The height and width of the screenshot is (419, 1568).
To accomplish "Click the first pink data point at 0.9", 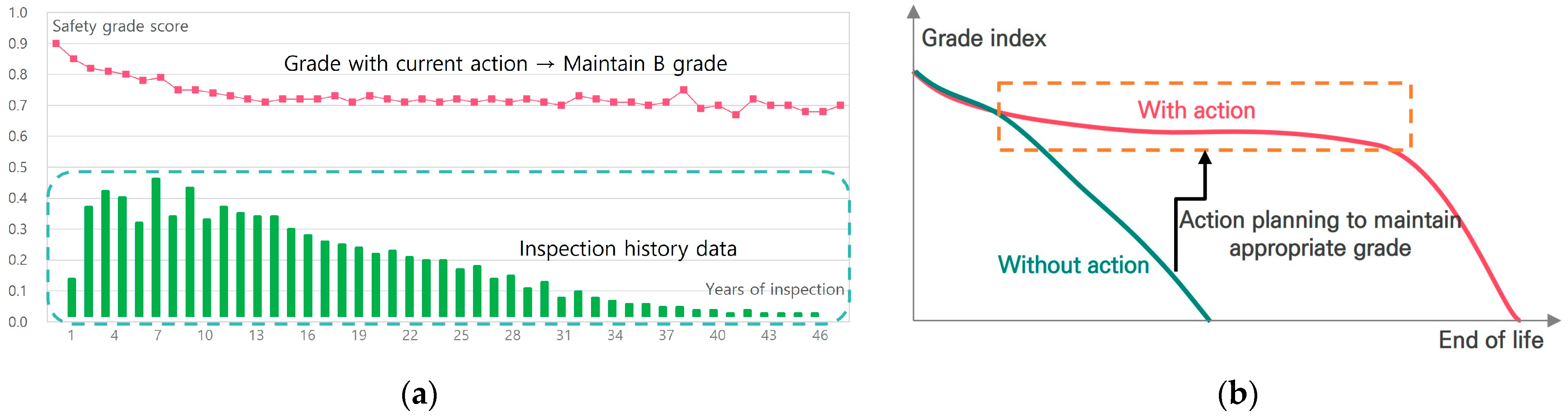I will pyautogui.click(x=56, y=44).
